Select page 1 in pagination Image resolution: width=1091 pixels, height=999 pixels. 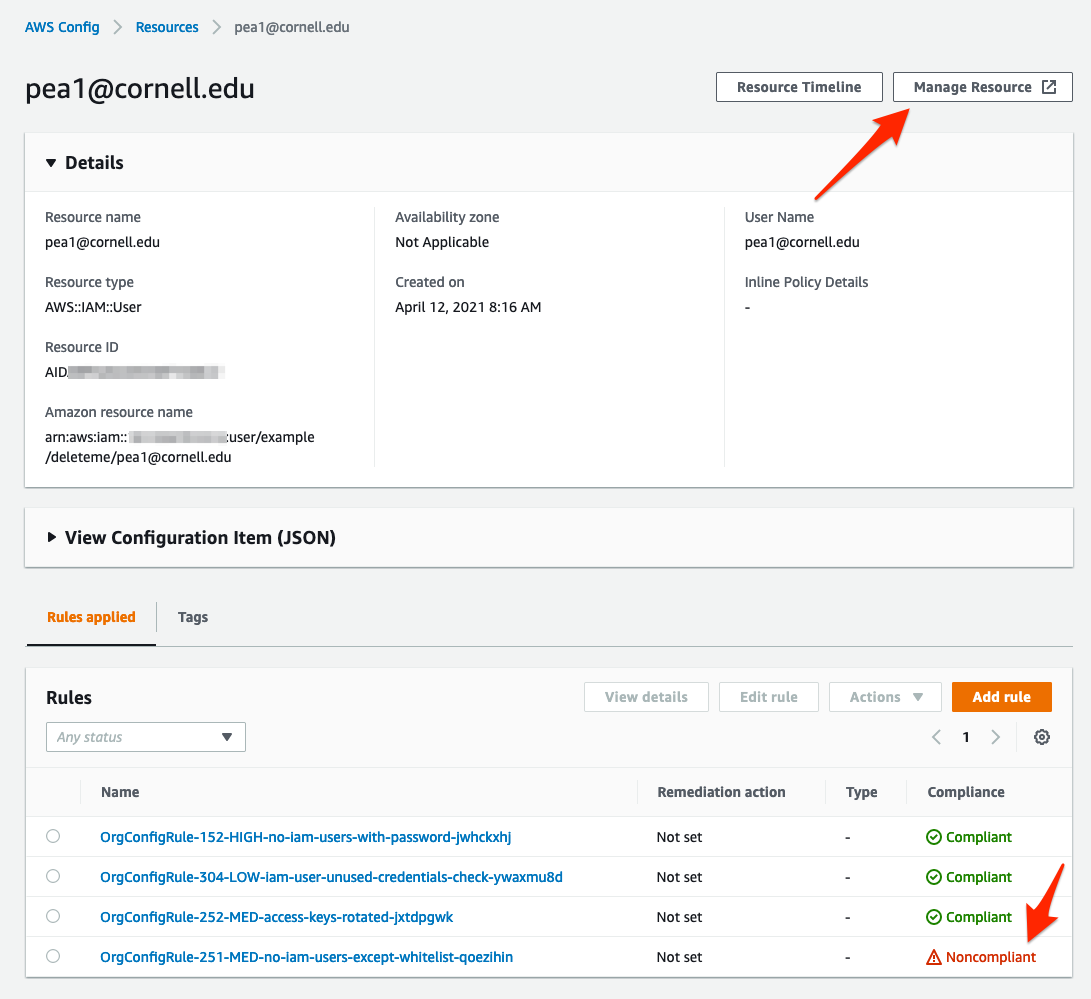tap(966, 737)
